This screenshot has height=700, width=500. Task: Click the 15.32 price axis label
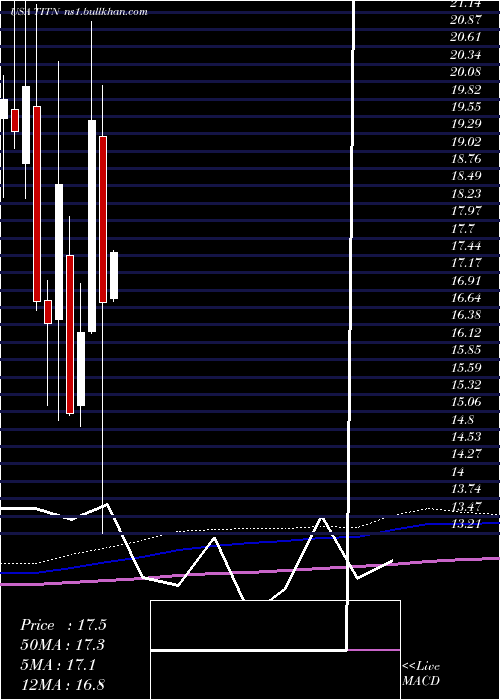pos(466,384)
